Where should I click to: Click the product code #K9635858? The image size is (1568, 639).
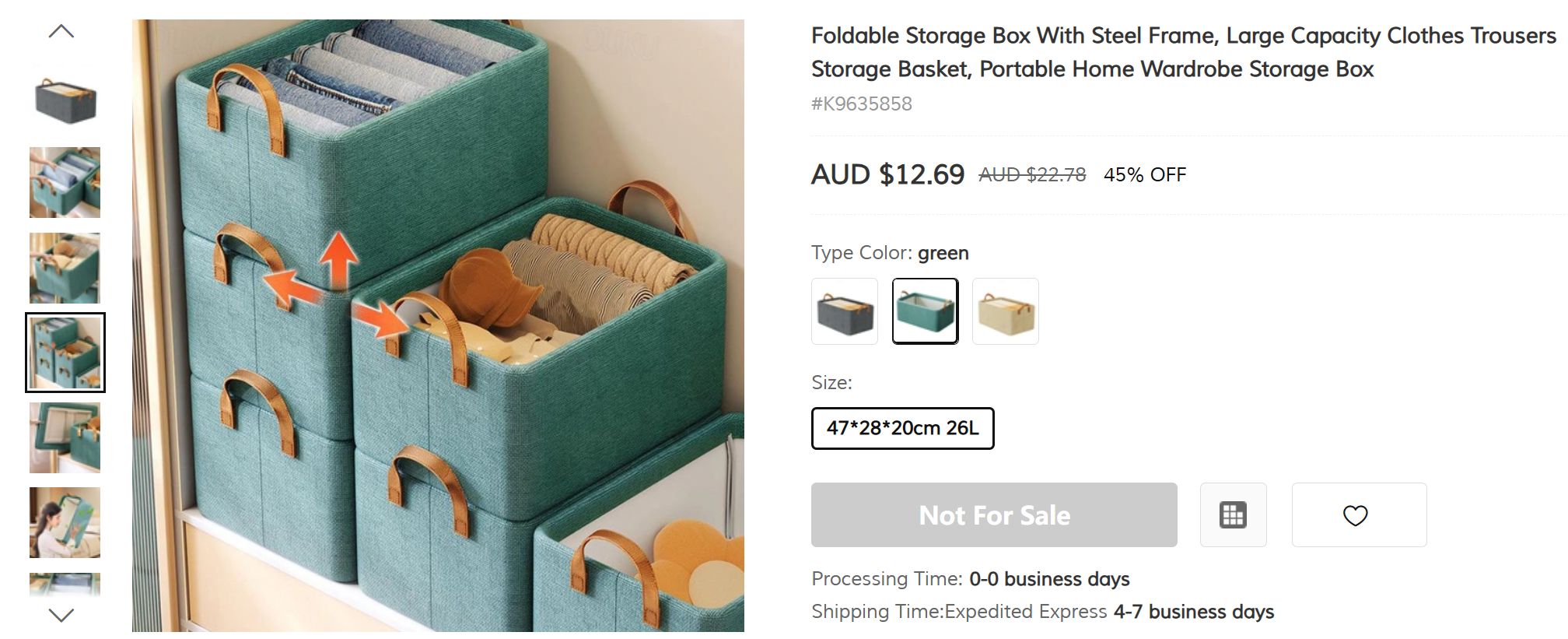point(862,104)
